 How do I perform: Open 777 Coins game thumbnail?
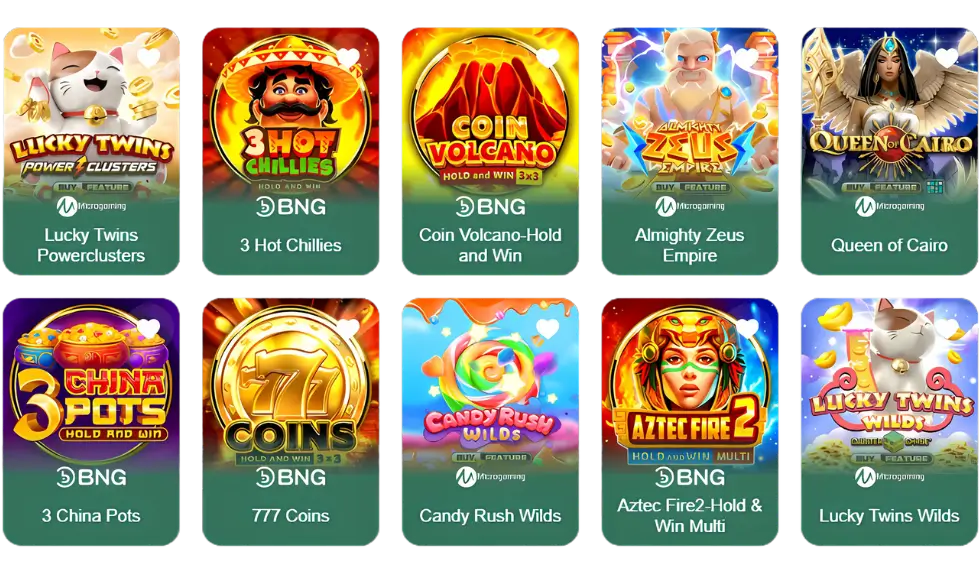[291, 382]
